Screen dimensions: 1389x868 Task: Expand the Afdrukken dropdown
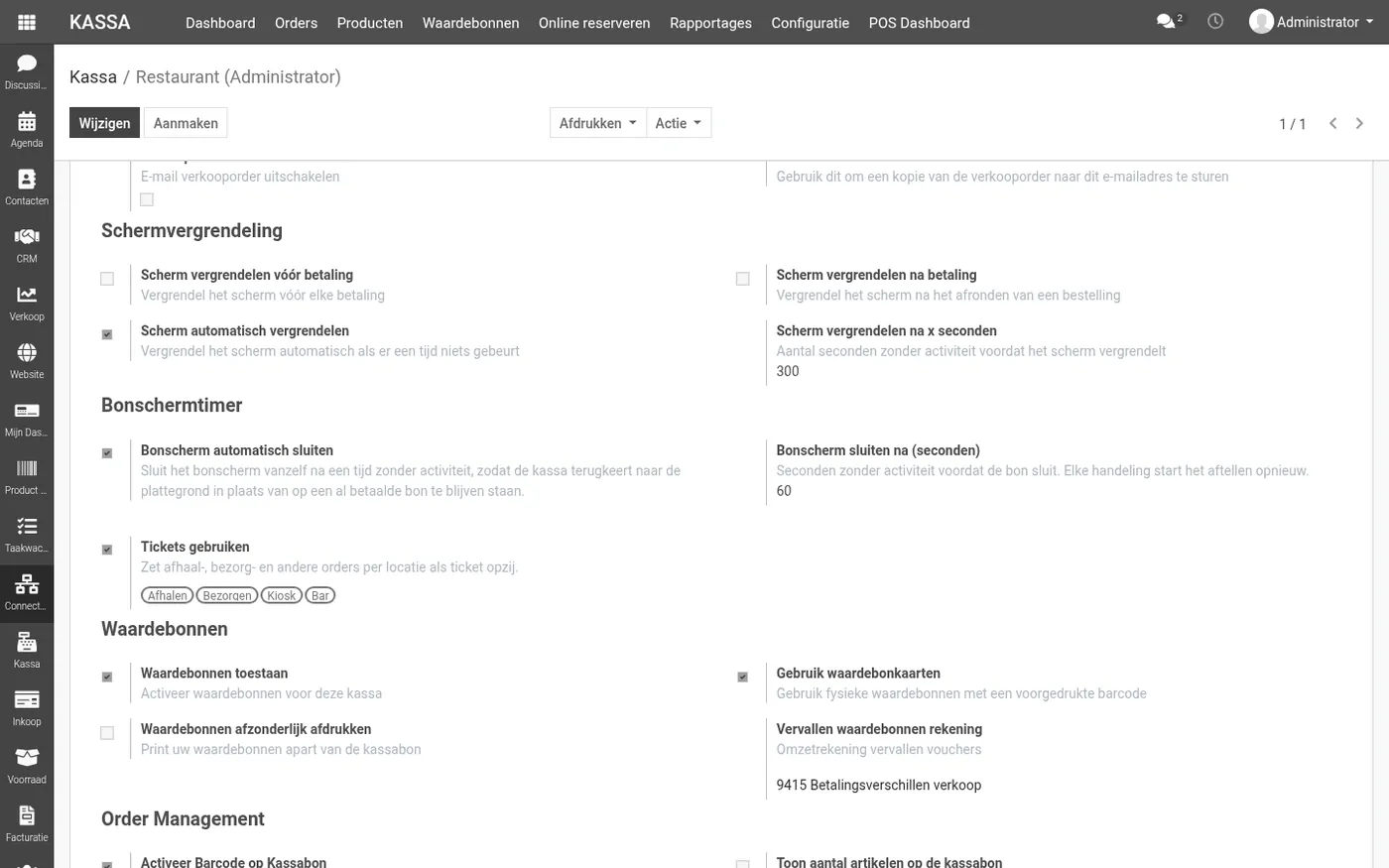(x=598, y=123)
